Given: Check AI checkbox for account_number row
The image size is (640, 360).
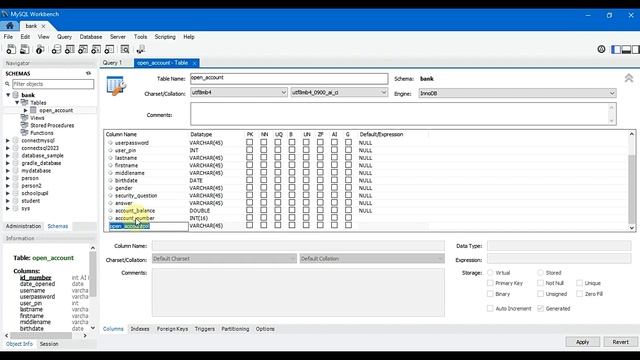Looking at the screenshot, I should (x=334, y=218).
